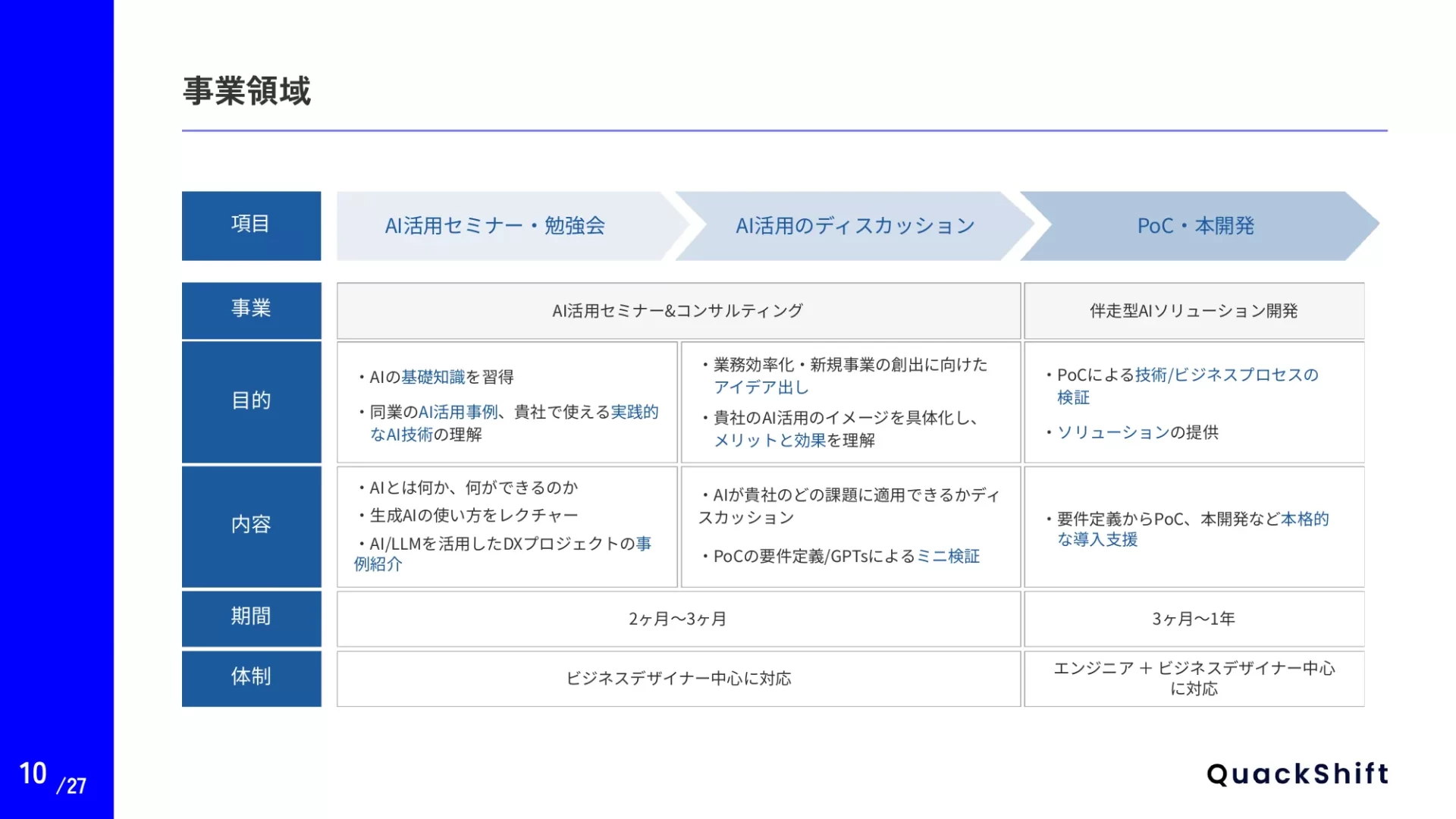Select the AI活用セミナー・勉強会 arrow step
This screenshot has width=1456, height=819.
pyautogui.click(x=494, y=226)
